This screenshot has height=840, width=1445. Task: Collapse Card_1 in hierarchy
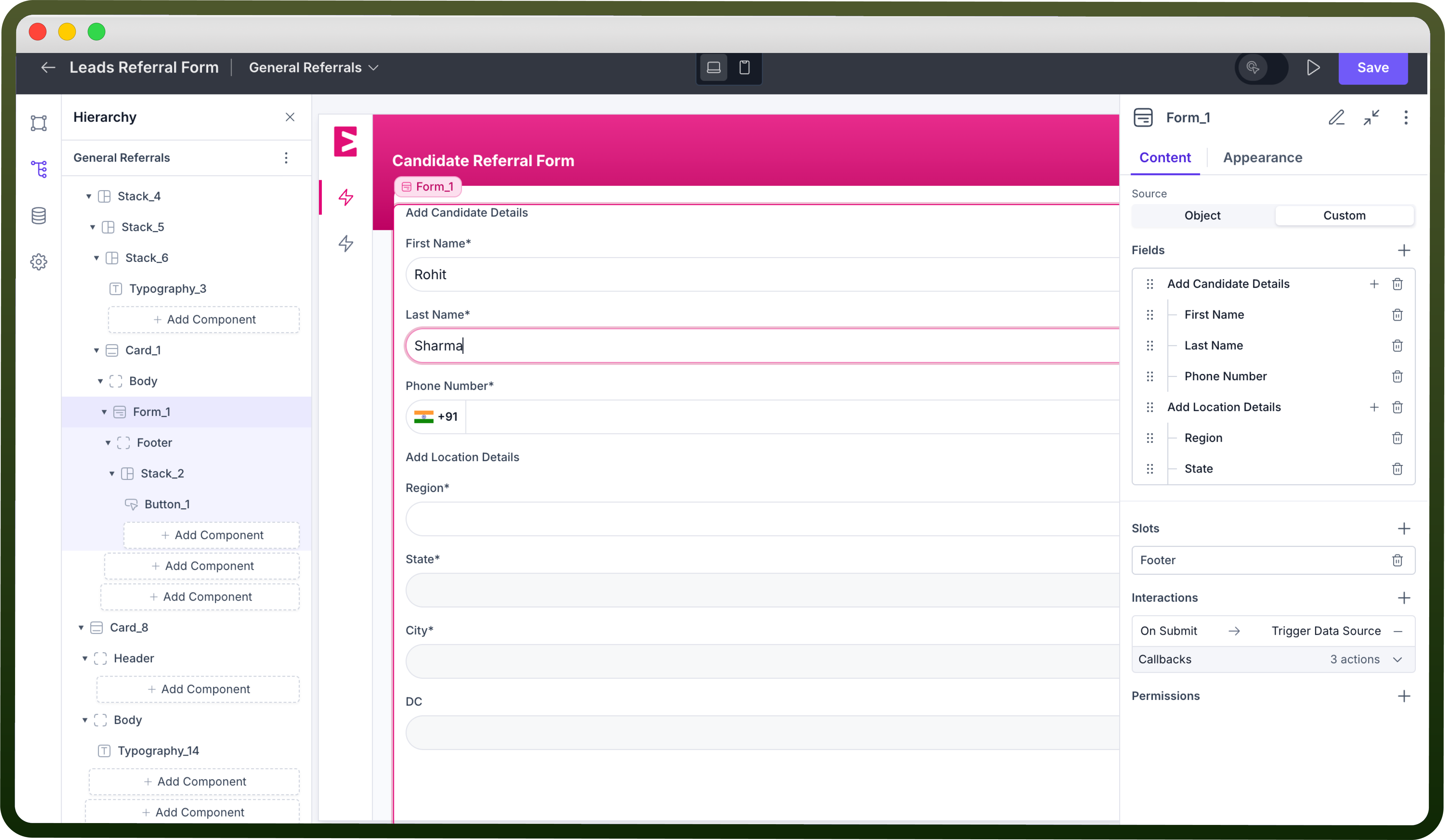(x=96, y=350)
